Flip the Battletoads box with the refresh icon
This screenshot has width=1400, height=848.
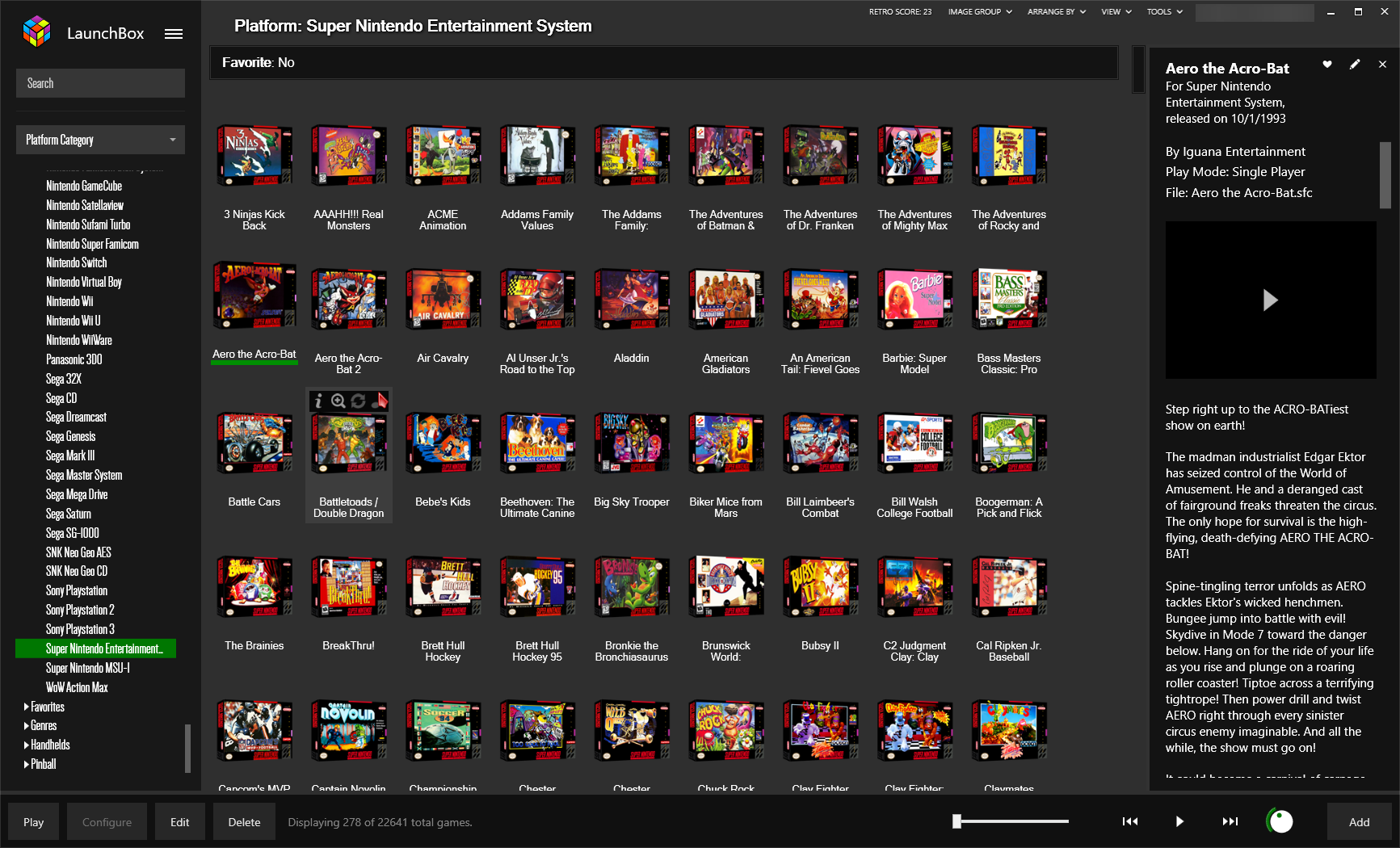coord(358,401)
